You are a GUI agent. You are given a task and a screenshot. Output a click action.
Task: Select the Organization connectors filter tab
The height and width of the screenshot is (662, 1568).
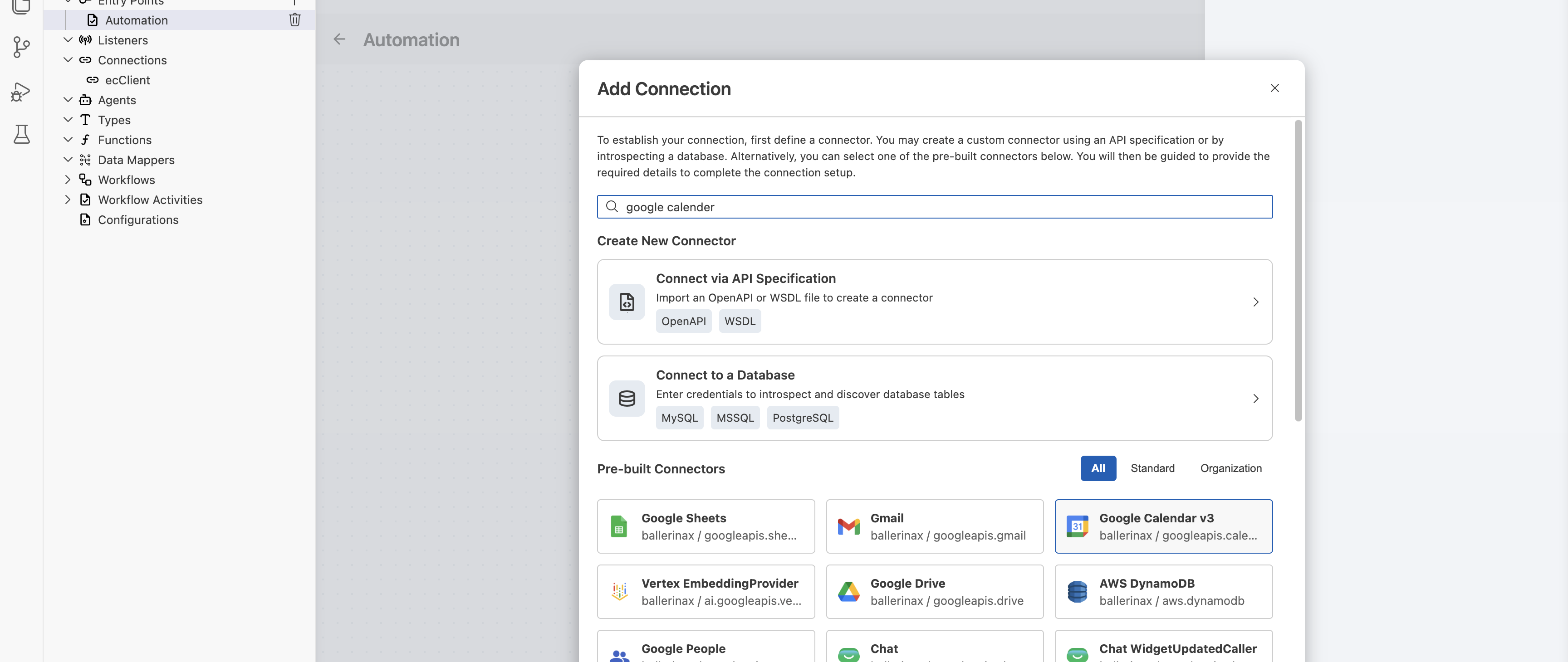tap(1230, 468)
